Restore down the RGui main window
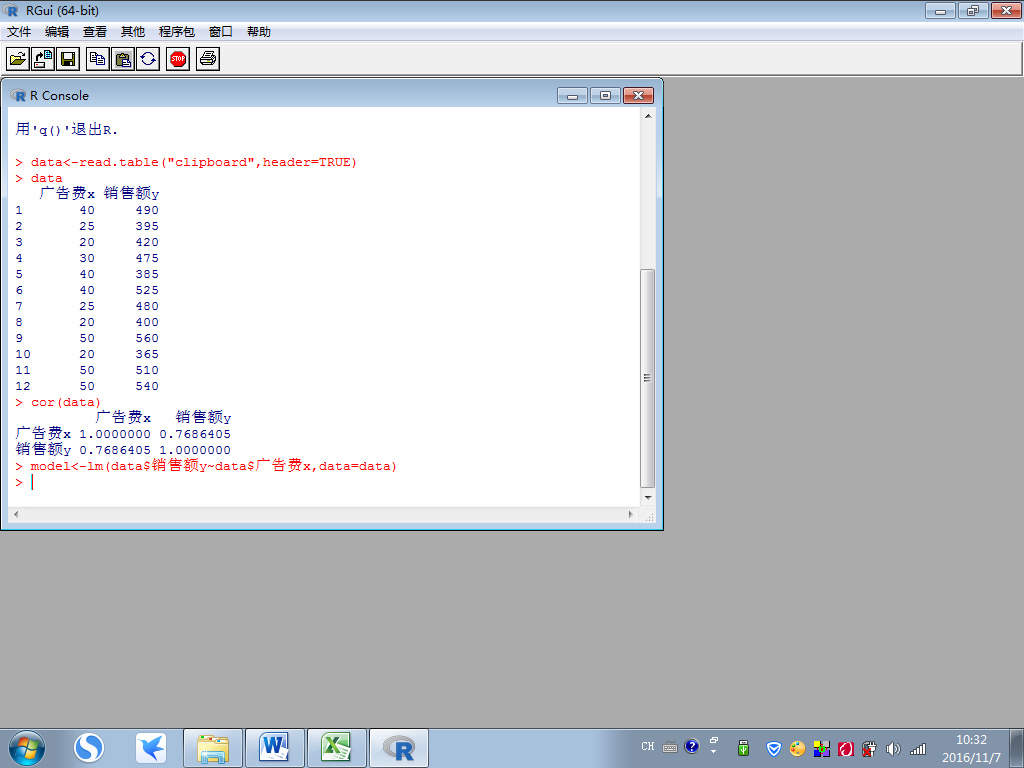The width and height of the screenshot is (1024, 768). point(973,10)
